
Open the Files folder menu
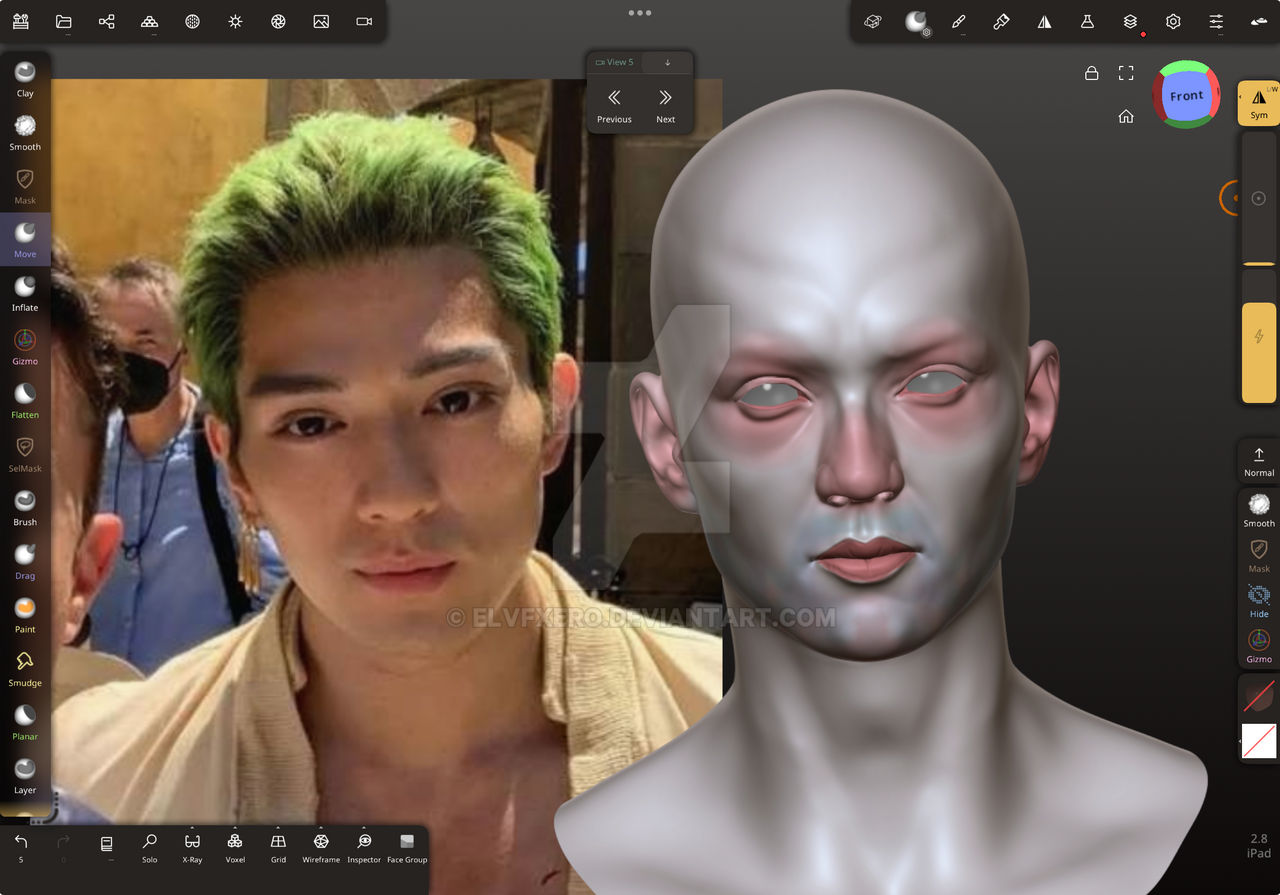point(63,21)
